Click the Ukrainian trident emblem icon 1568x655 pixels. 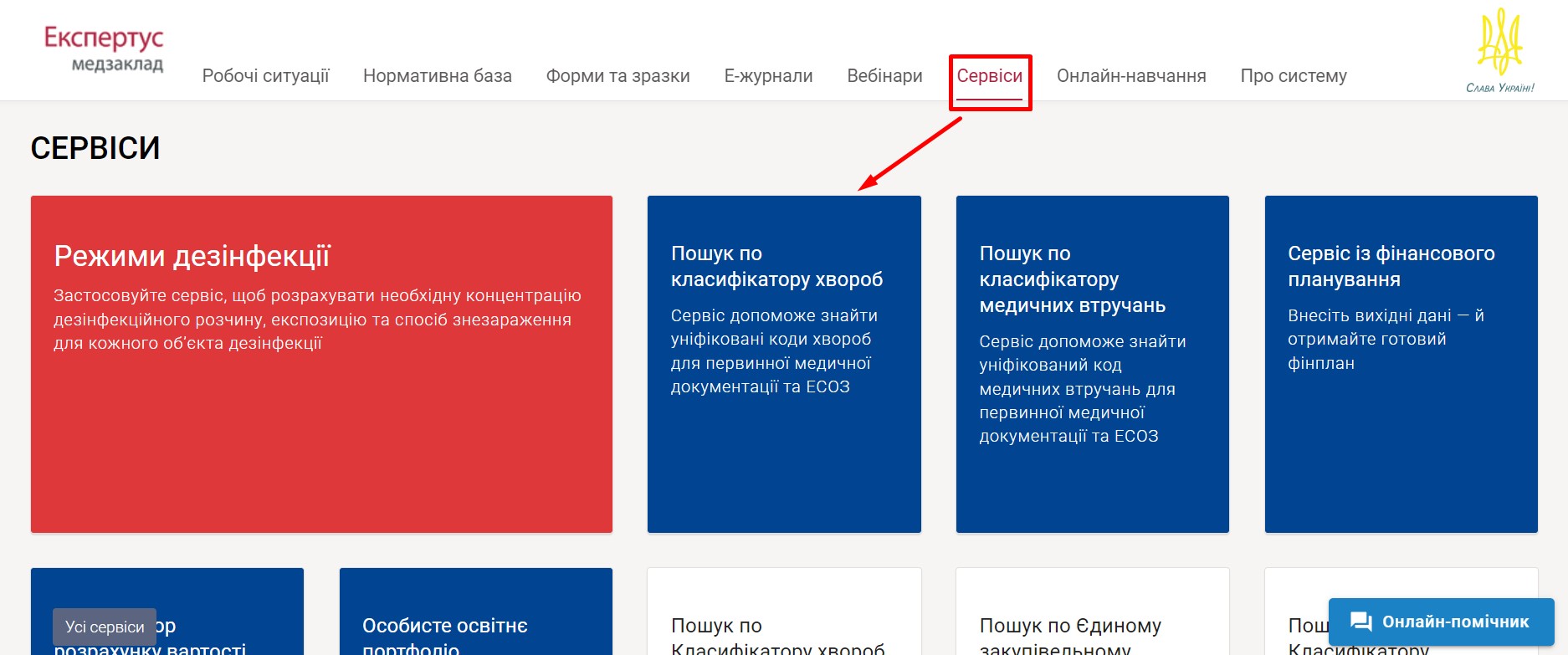point(1499,43)
